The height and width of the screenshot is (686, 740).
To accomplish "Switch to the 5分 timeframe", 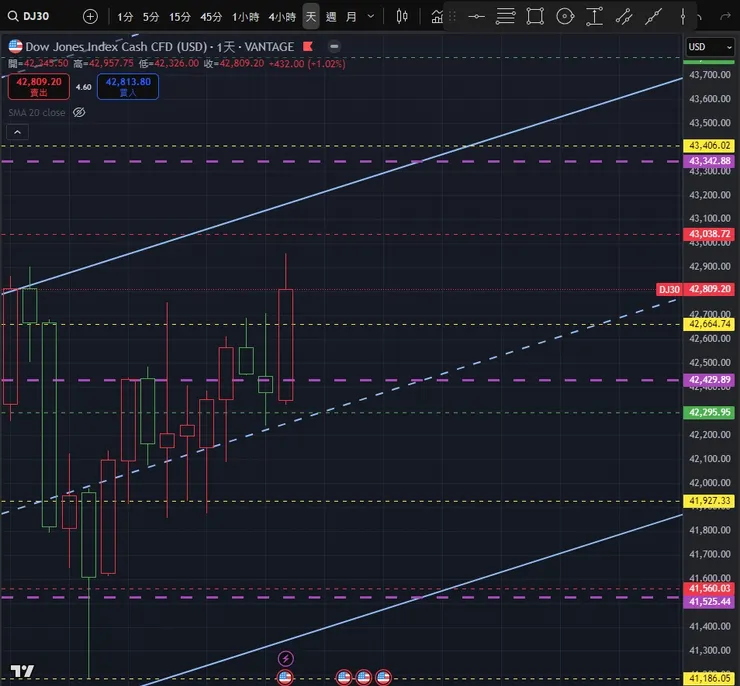I will 151,17.
